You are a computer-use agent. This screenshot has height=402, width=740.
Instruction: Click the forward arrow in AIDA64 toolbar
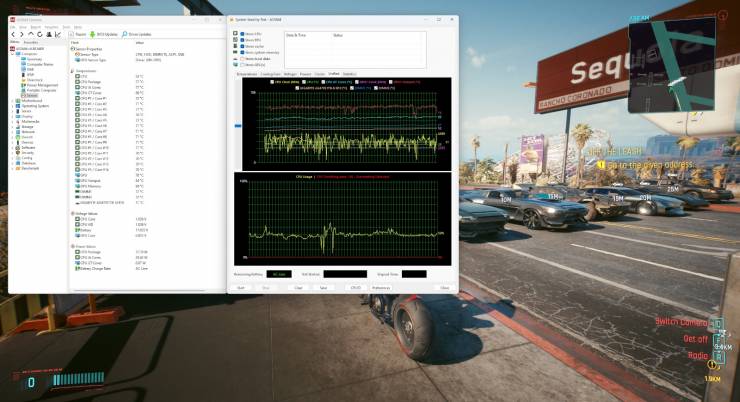22,34
